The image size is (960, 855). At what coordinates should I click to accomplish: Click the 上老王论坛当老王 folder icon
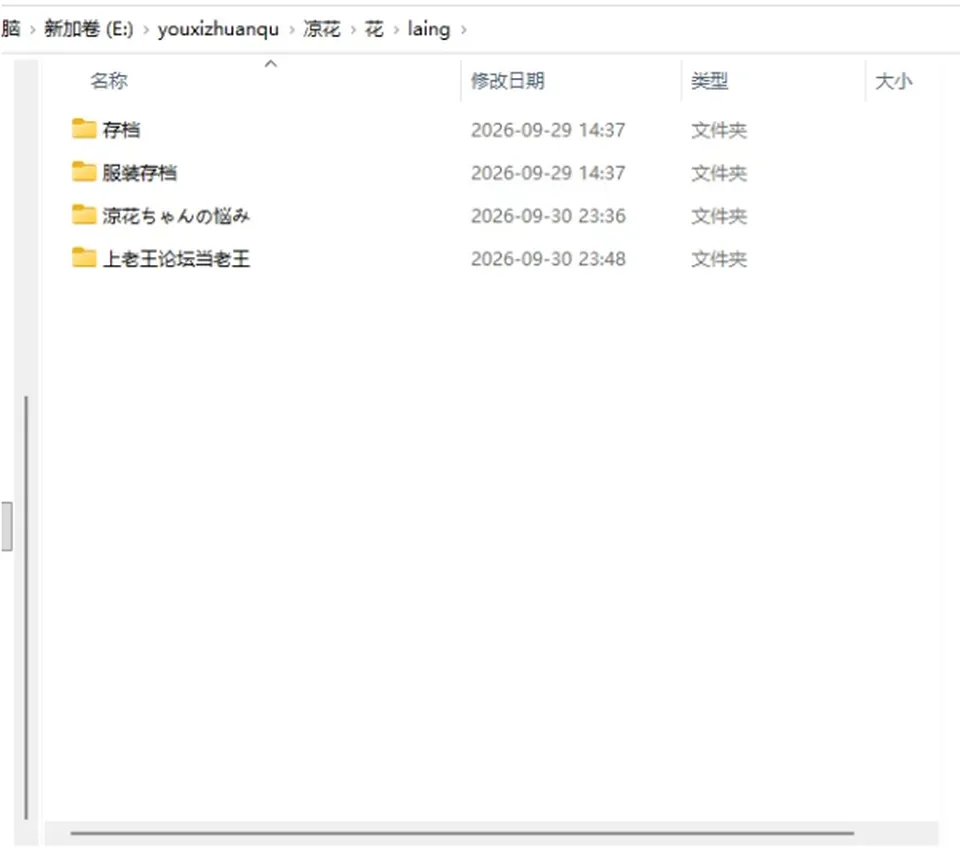click(x=84, y=258)
